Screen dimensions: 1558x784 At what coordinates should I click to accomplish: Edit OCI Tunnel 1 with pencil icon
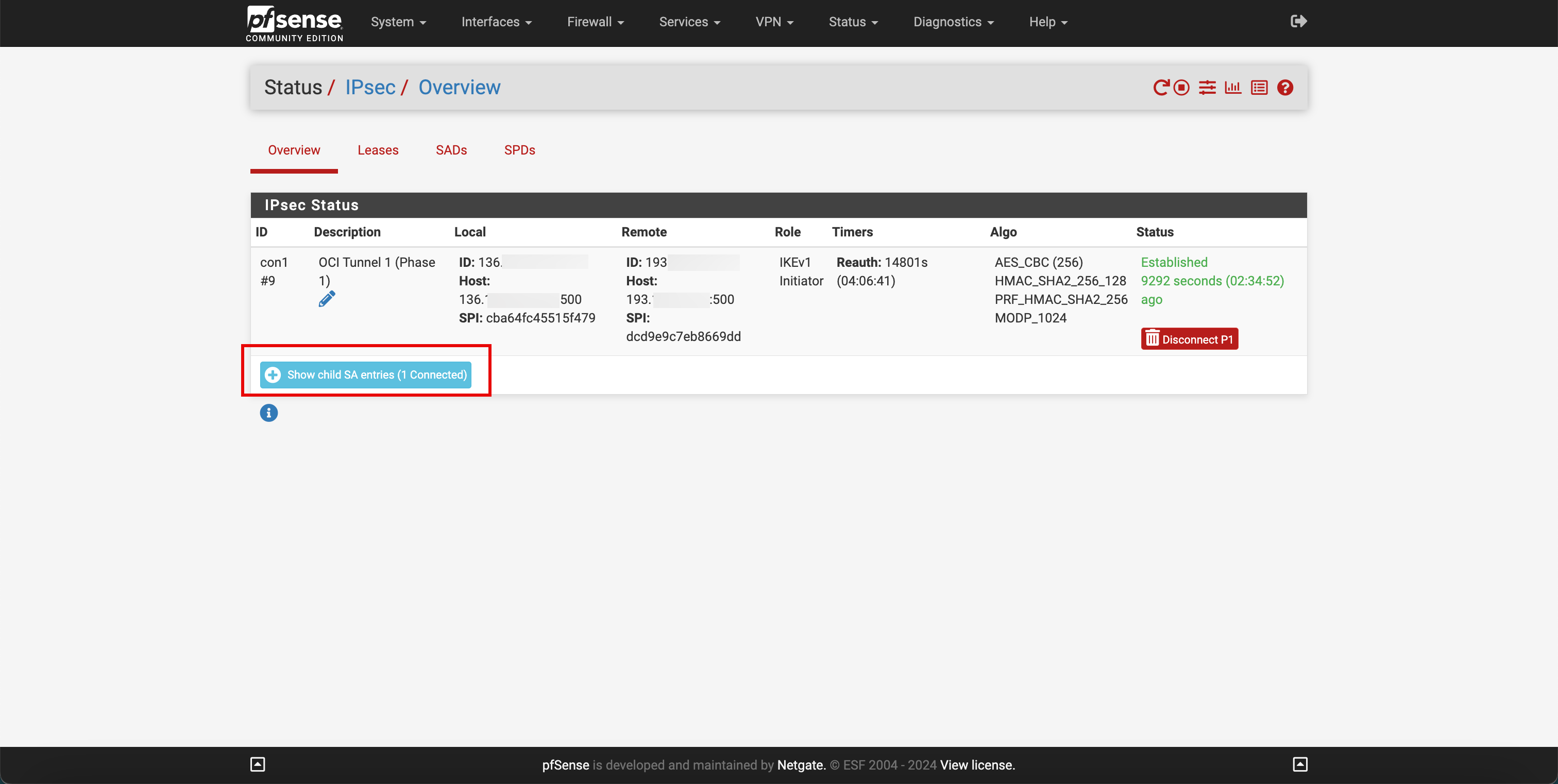click(x=327, y=299)
